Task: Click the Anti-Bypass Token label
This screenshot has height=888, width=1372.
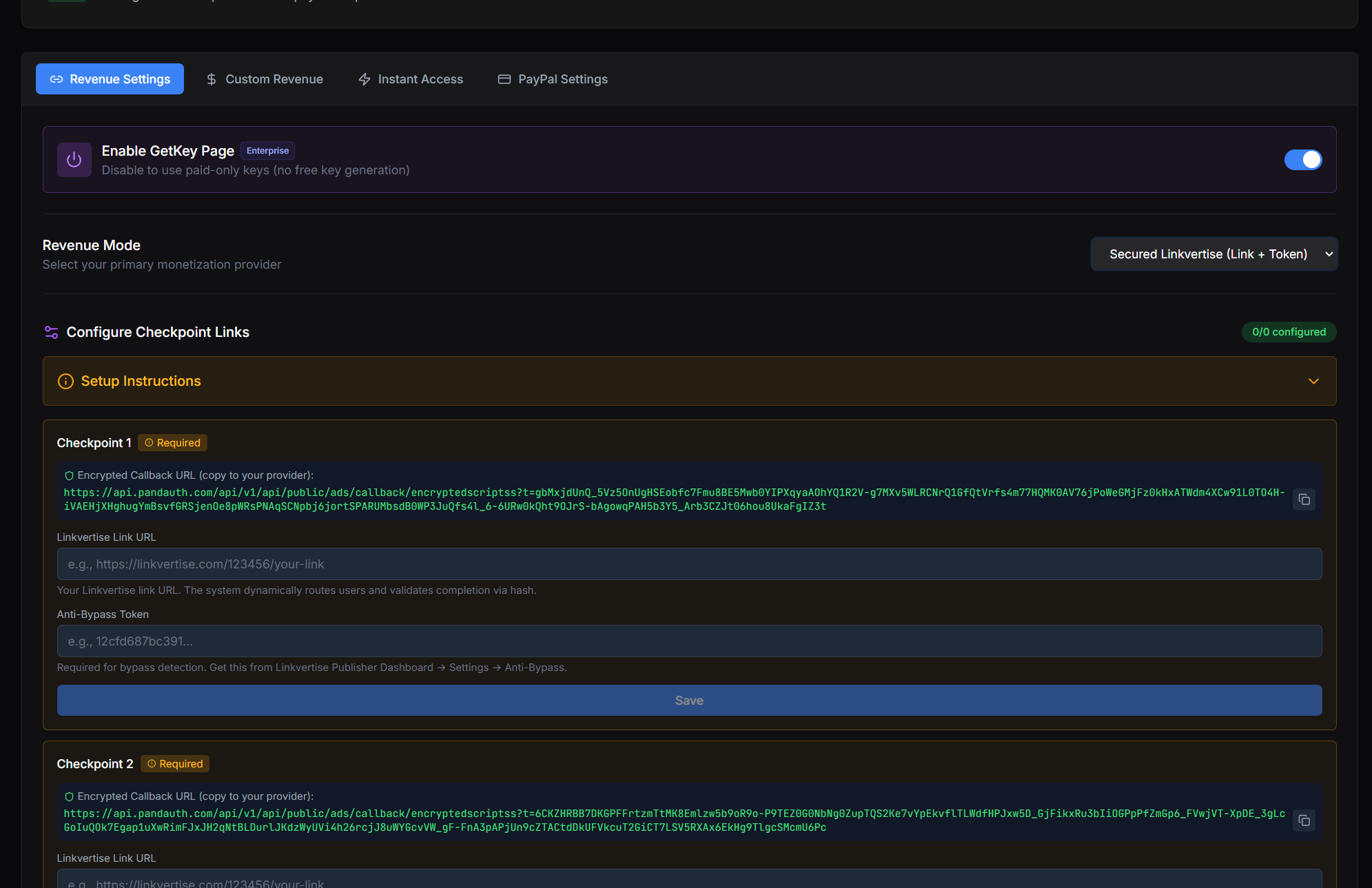Action: tap(103, 615)
